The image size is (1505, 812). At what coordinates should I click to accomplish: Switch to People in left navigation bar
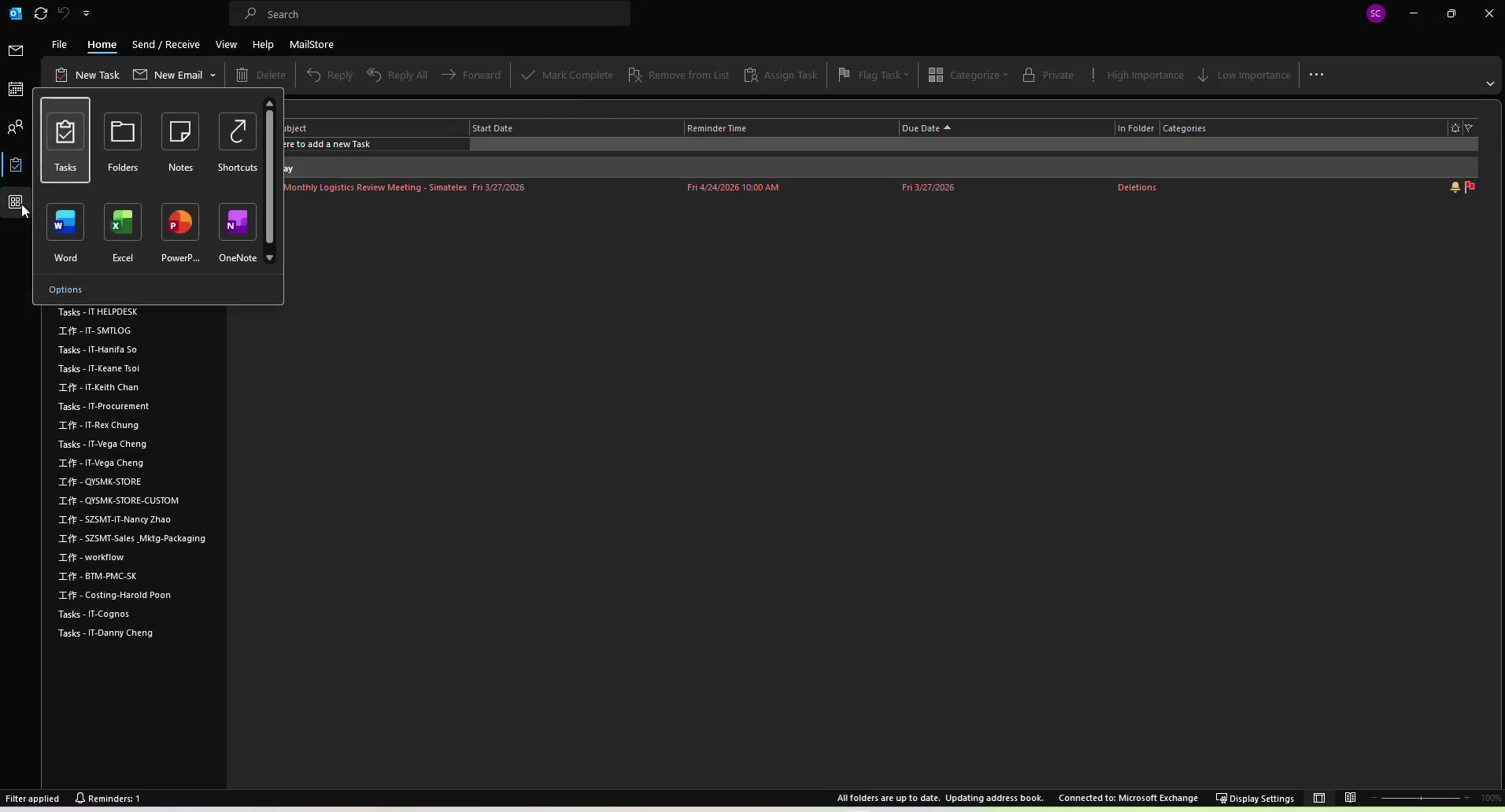click(16, 127)
